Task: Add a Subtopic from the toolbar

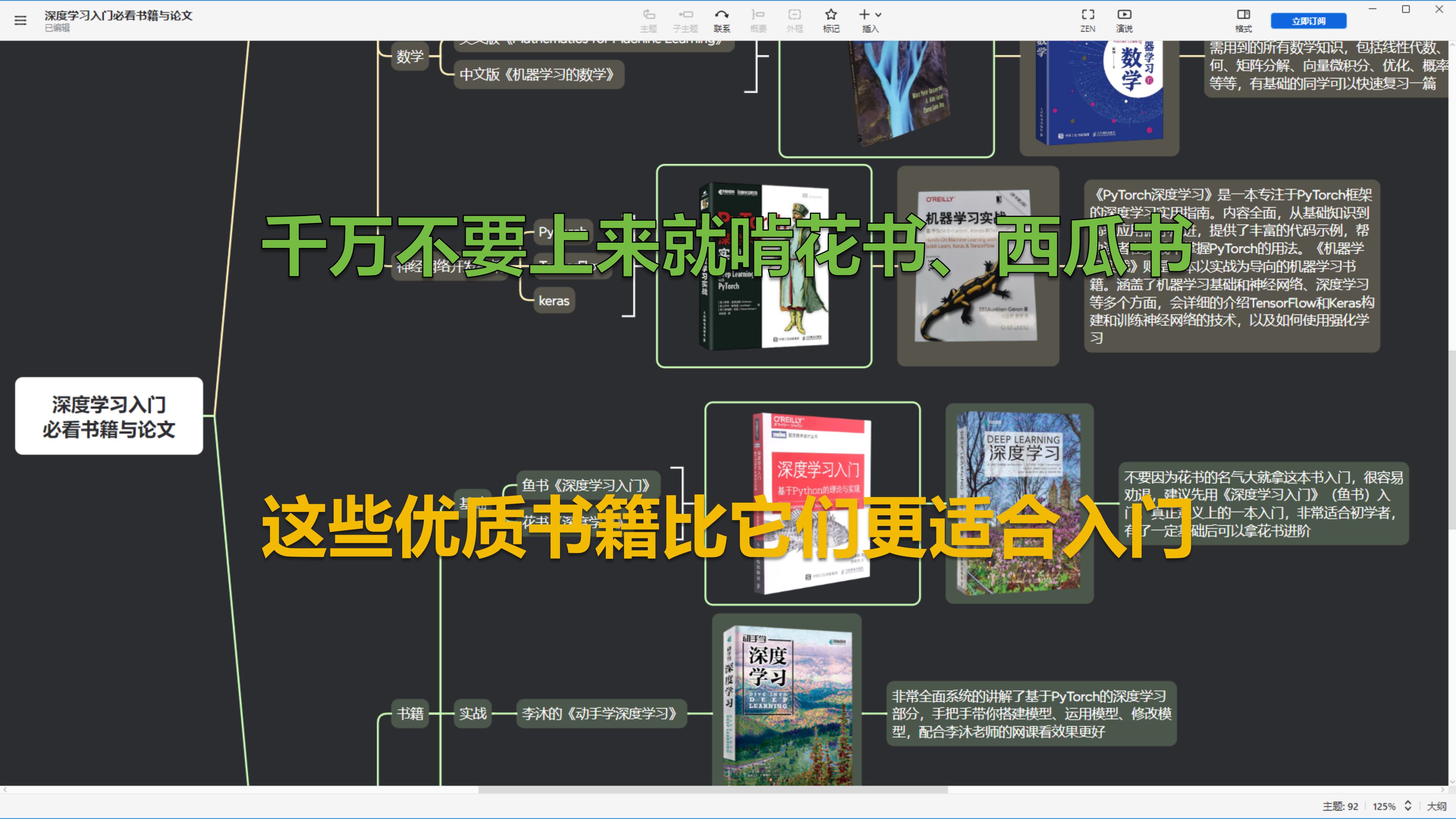Action: point(685,20)
